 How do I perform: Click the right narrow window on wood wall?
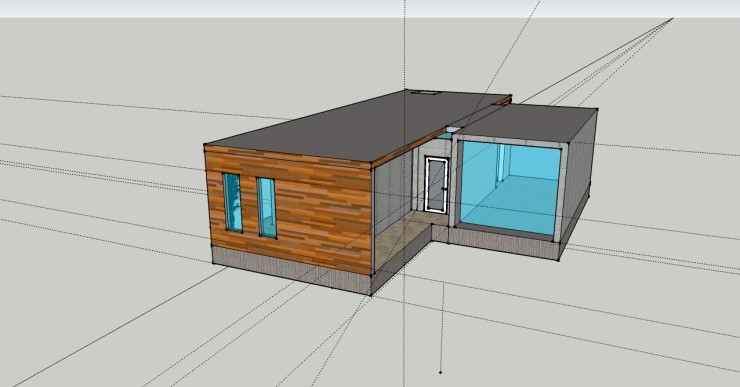point(267,207)
